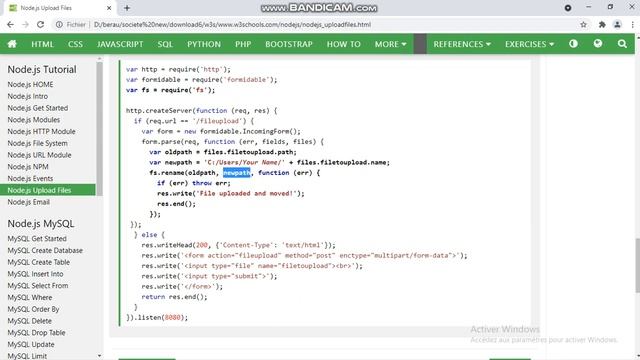
Task: Expand the REFERENCES dropdown
Action: 462,44
